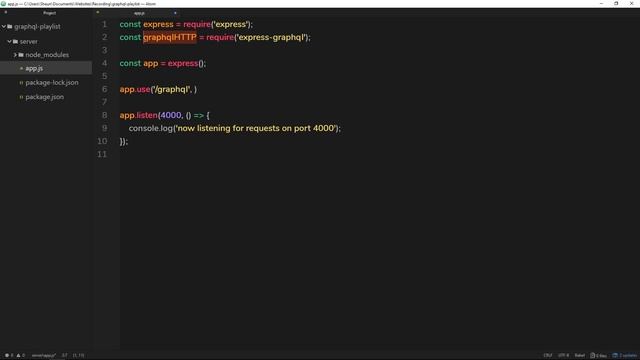
Task: Select the app.js editor tab
Action: tap(139, 13)
